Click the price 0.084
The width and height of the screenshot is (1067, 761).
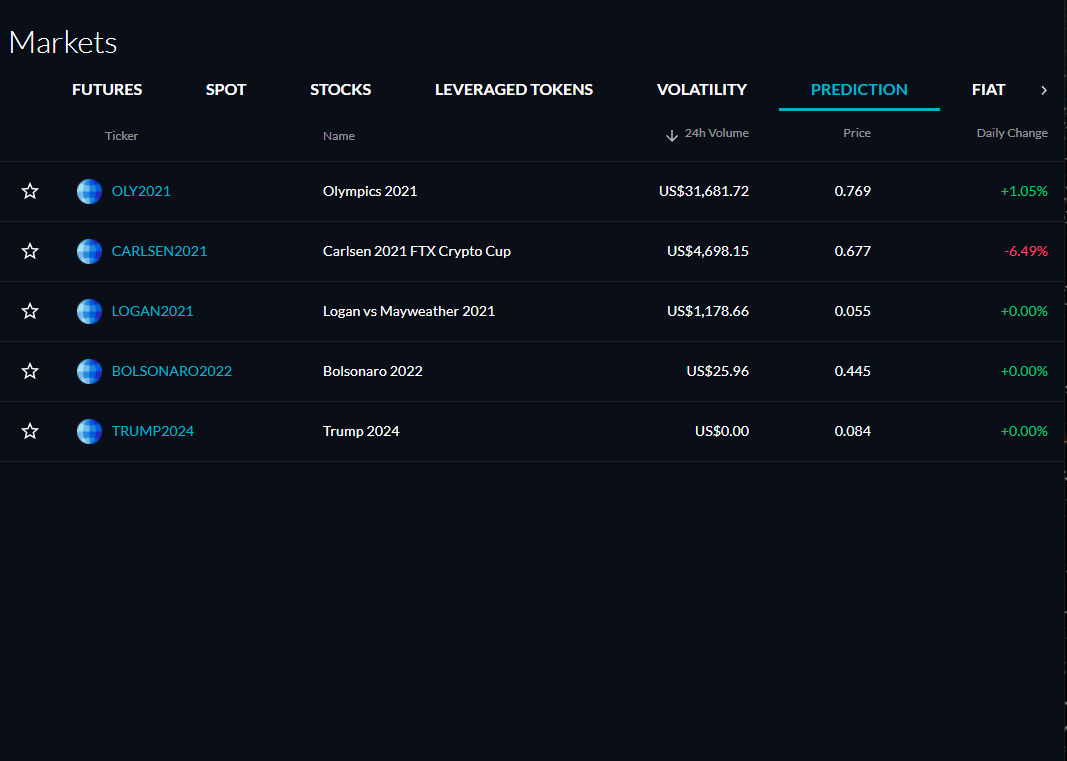coord(853,431)
